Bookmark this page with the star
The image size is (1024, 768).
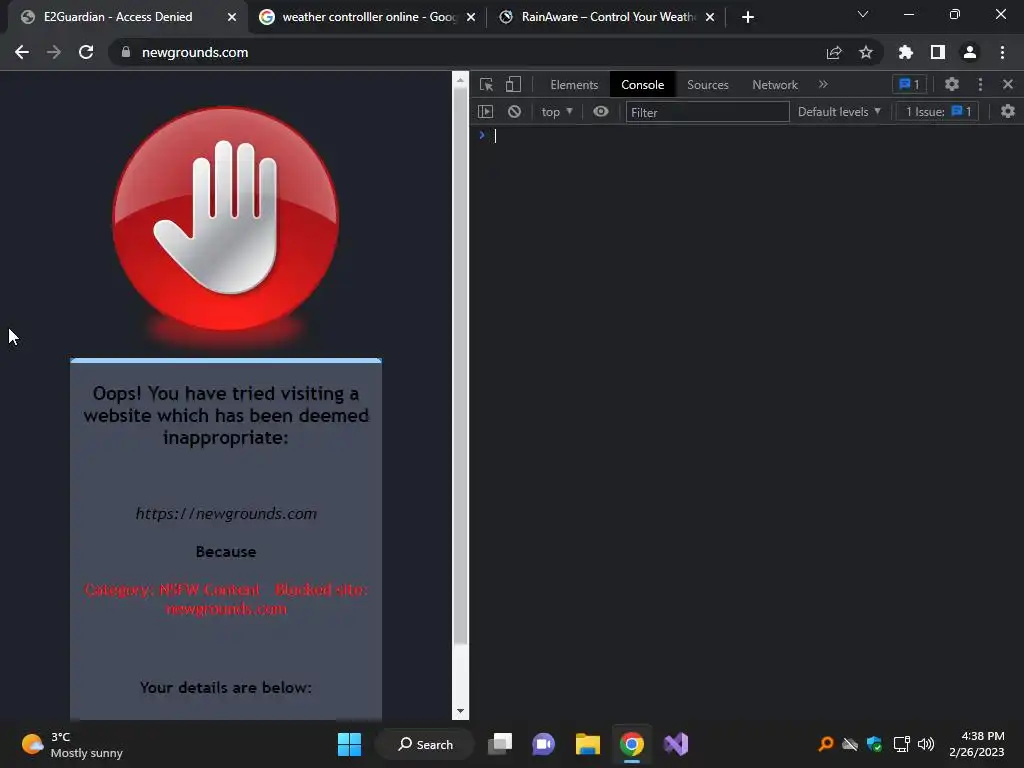(866, 52)
